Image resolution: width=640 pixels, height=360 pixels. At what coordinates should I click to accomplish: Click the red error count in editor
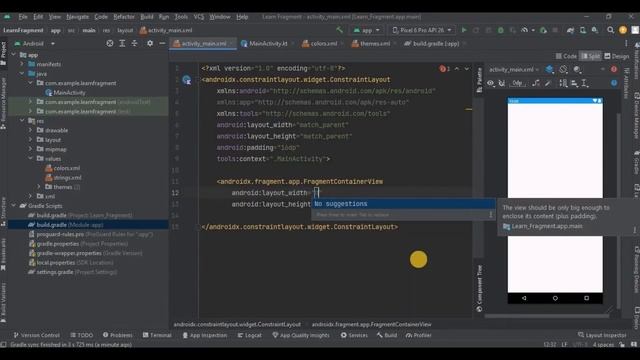point(444,69)
